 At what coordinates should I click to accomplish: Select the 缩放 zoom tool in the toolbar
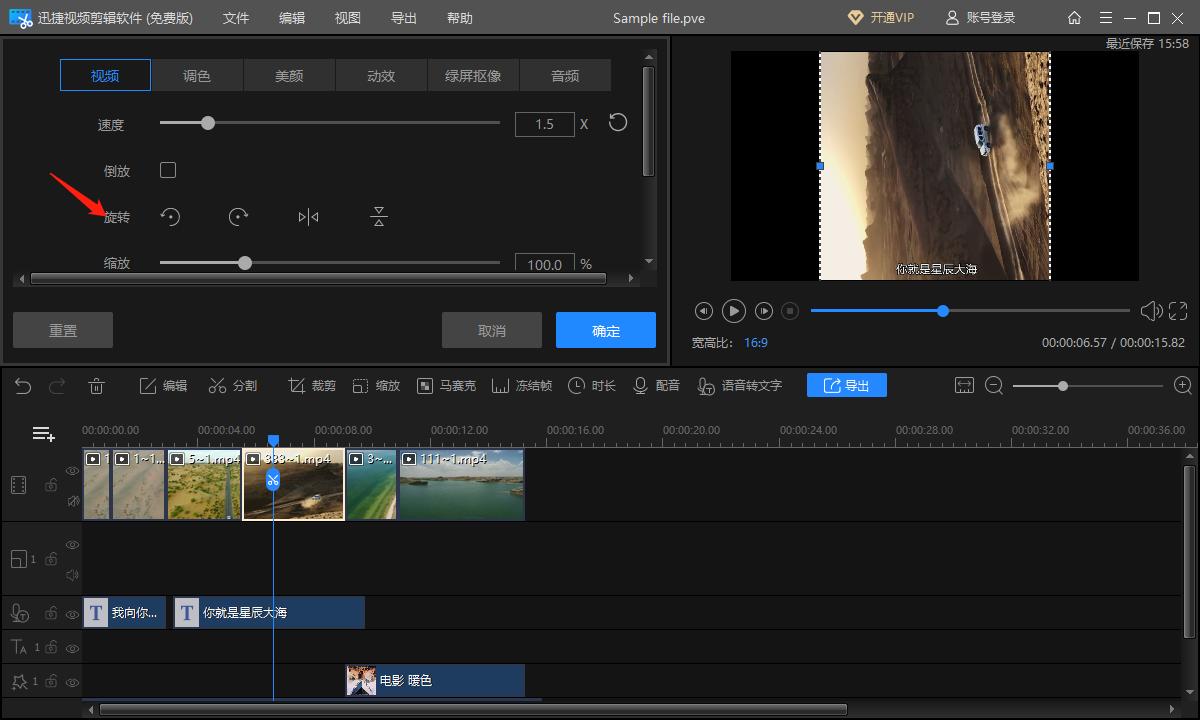pos(375,386)
